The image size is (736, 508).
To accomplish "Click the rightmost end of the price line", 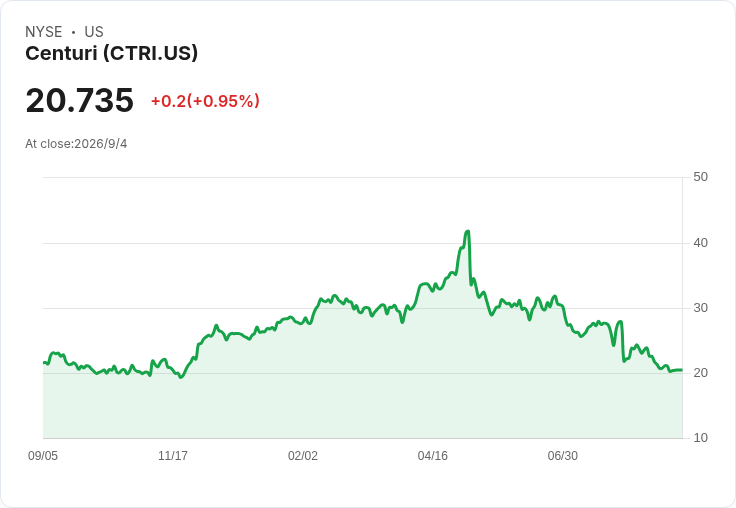I will pyautogui.click(x=682, y=370).
